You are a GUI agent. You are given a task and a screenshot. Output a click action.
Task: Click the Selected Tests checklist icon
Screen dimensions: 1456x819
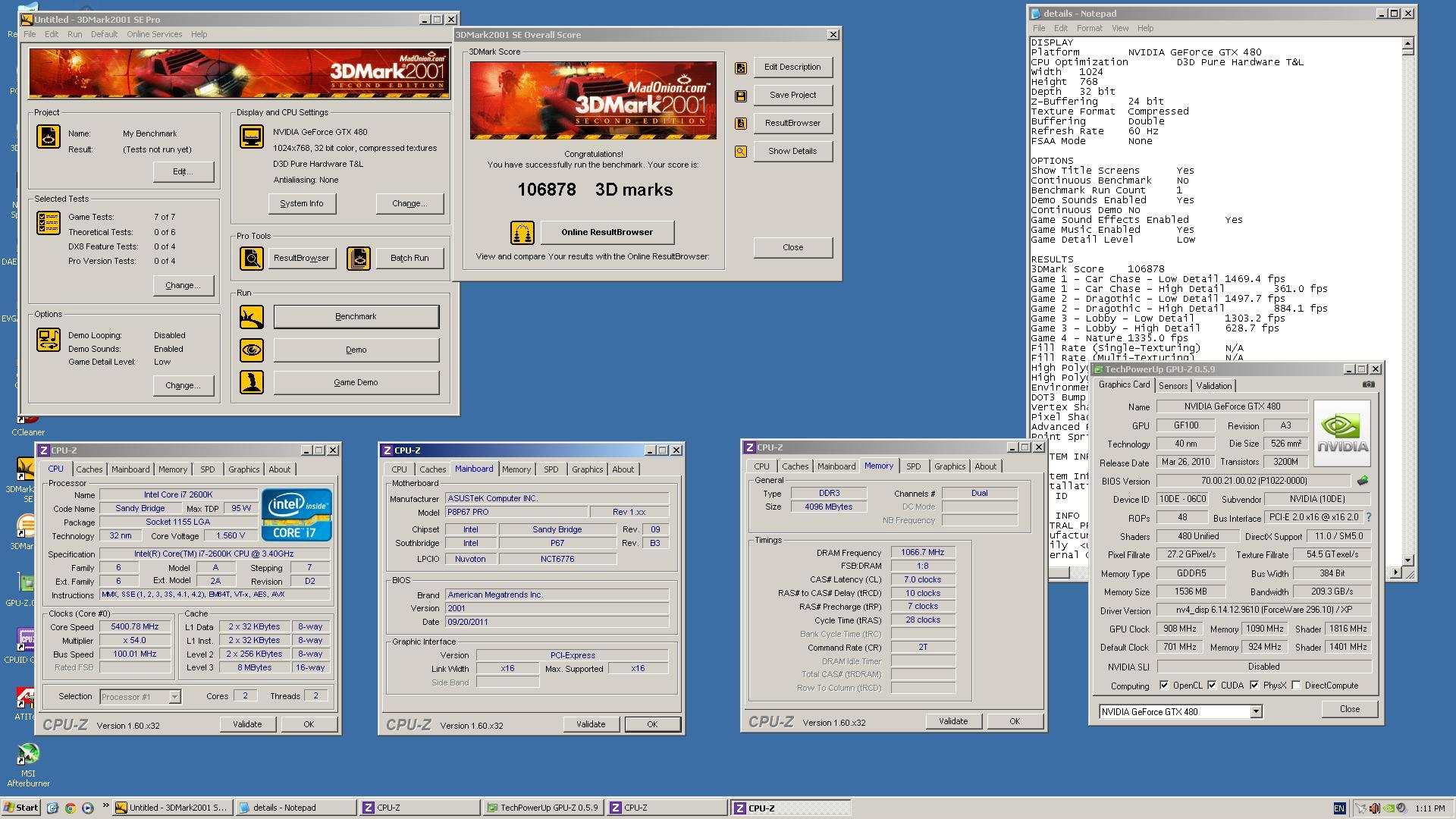(x=49, y=223)
